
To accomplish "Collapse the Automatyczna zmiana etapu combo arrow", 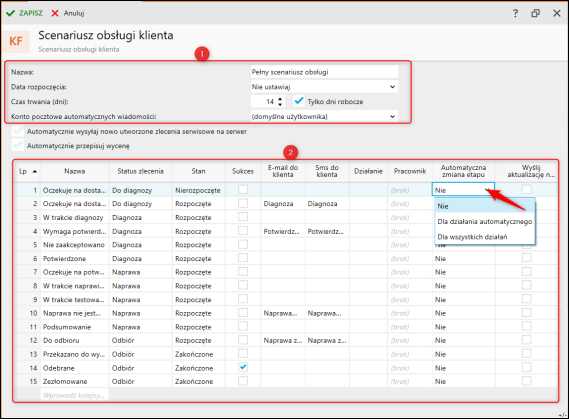I will [487, 190].
